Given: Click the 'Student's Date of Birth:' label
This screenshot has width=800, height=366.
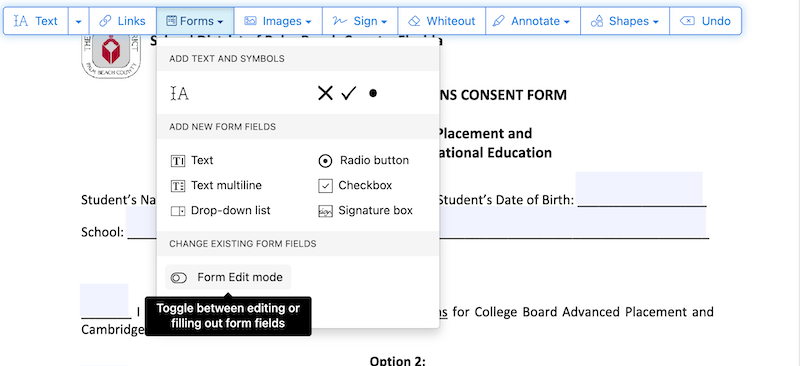Looking at the screenshot, I should pyautogui.click(x=506, y=200).
